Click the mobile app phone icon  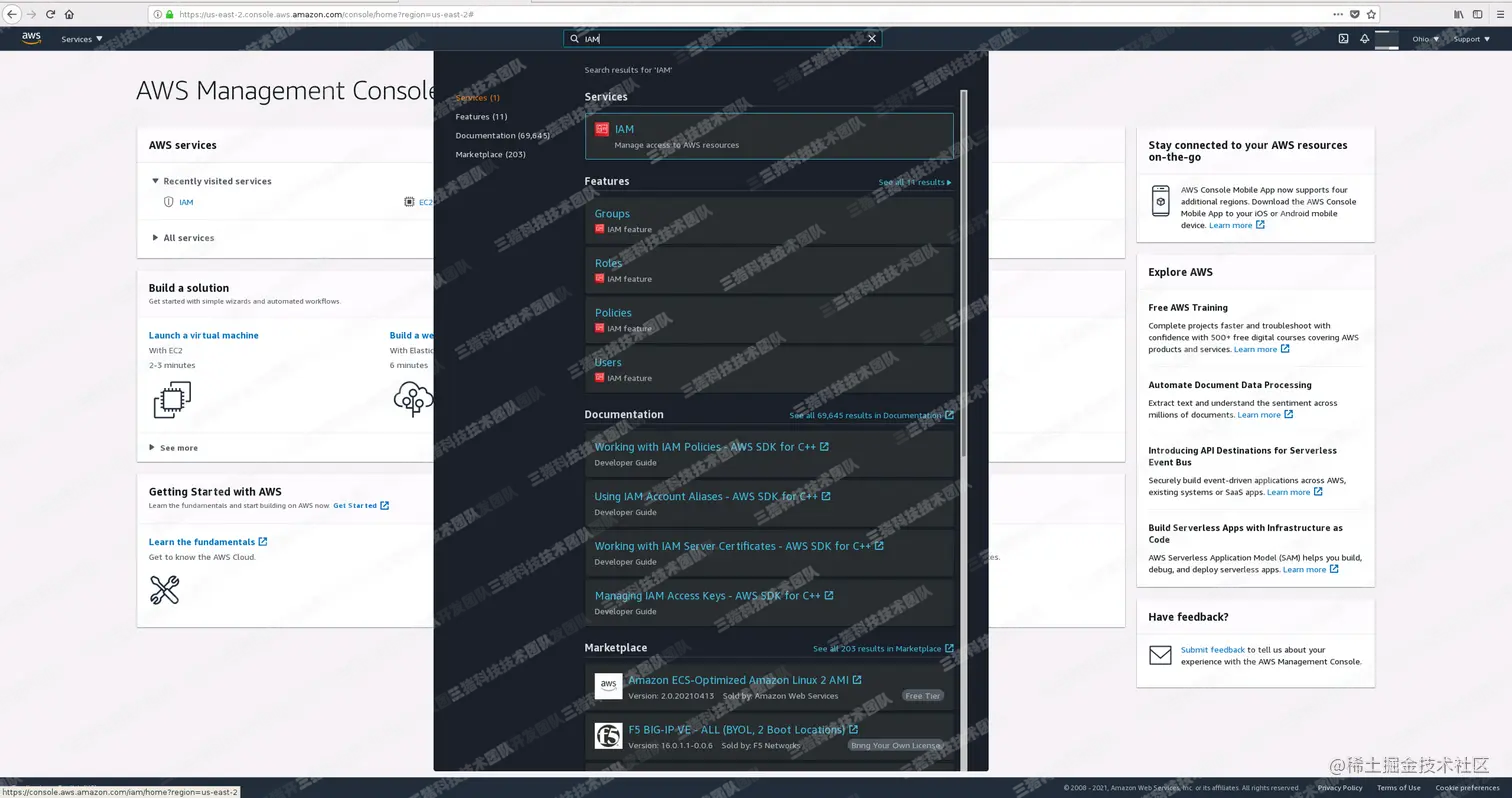[x=1160, y=201]
